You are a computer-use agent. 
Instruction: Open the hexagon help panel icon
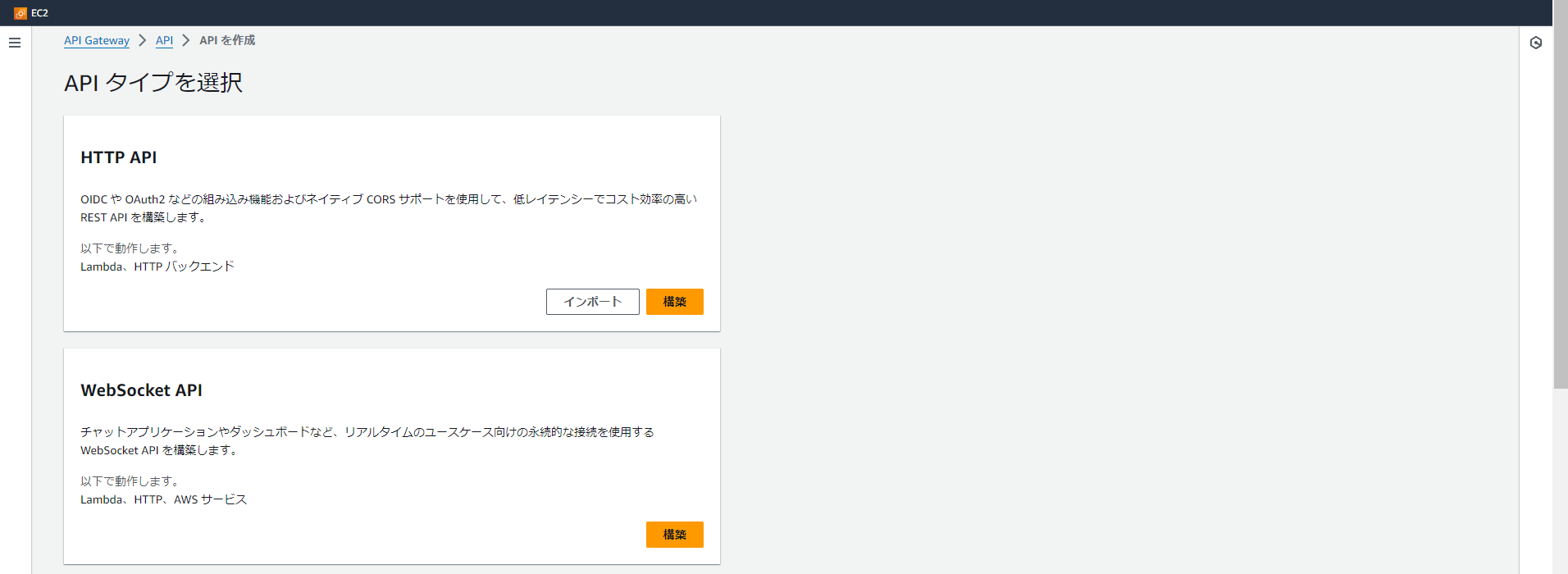(1536, 43)
